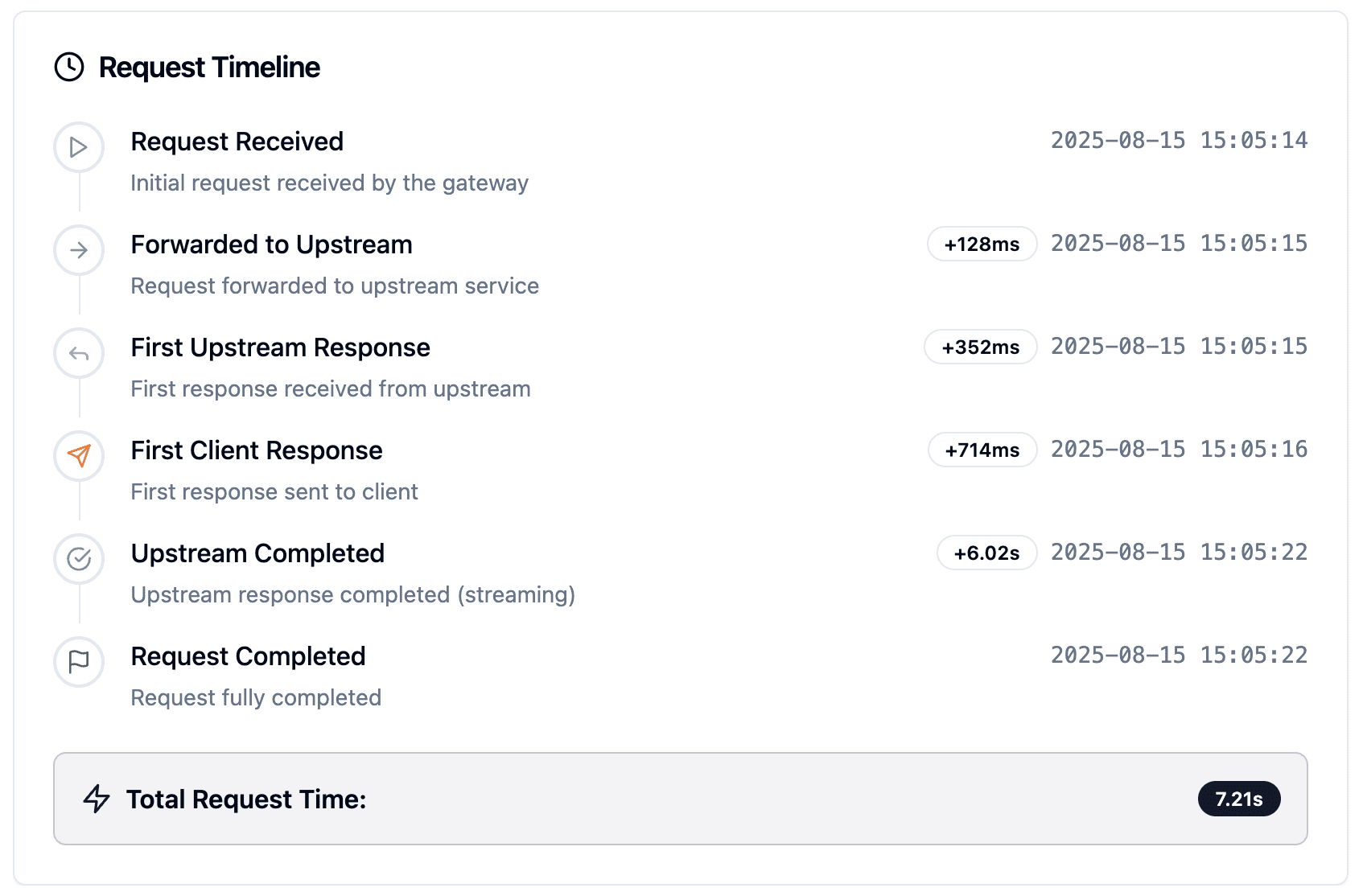Click the play icon for Request Received
The image size is (1363, 896).
click(79, 147)
